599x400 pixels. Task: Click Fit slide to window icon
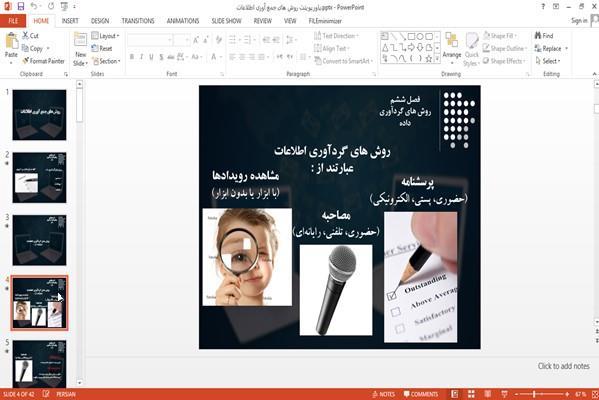click(595, 394)
